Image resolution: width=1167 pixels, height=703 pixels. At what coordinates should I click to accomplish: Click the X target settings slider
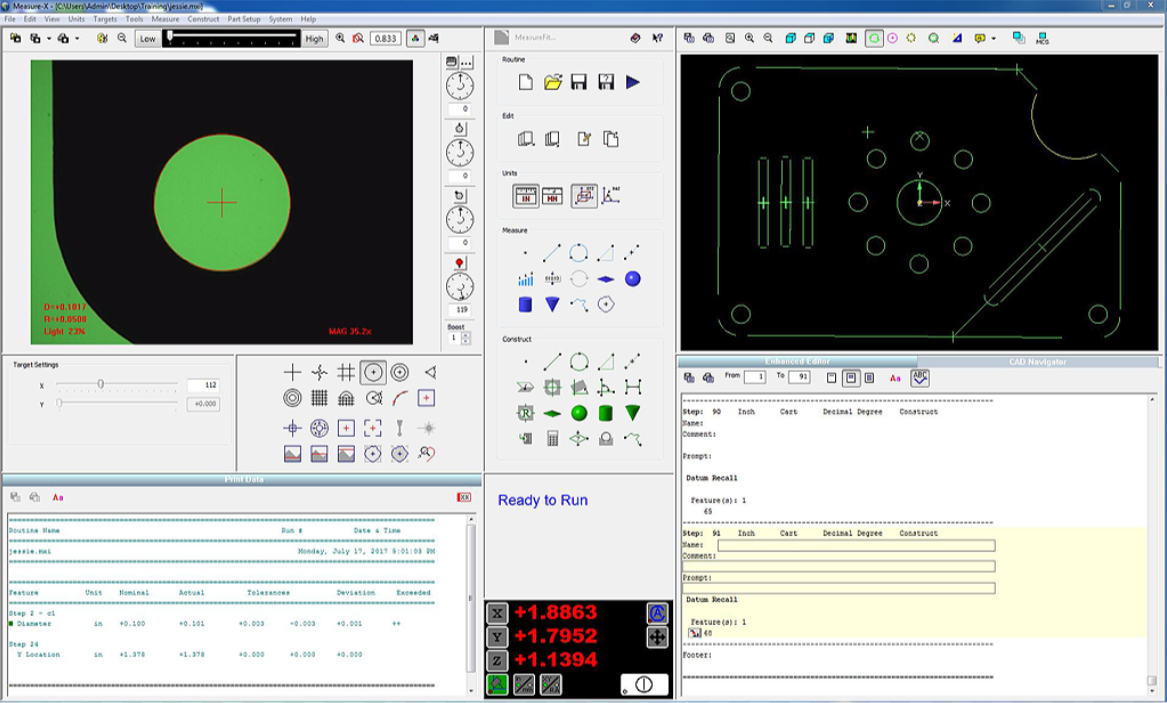(x=101, y=384)
